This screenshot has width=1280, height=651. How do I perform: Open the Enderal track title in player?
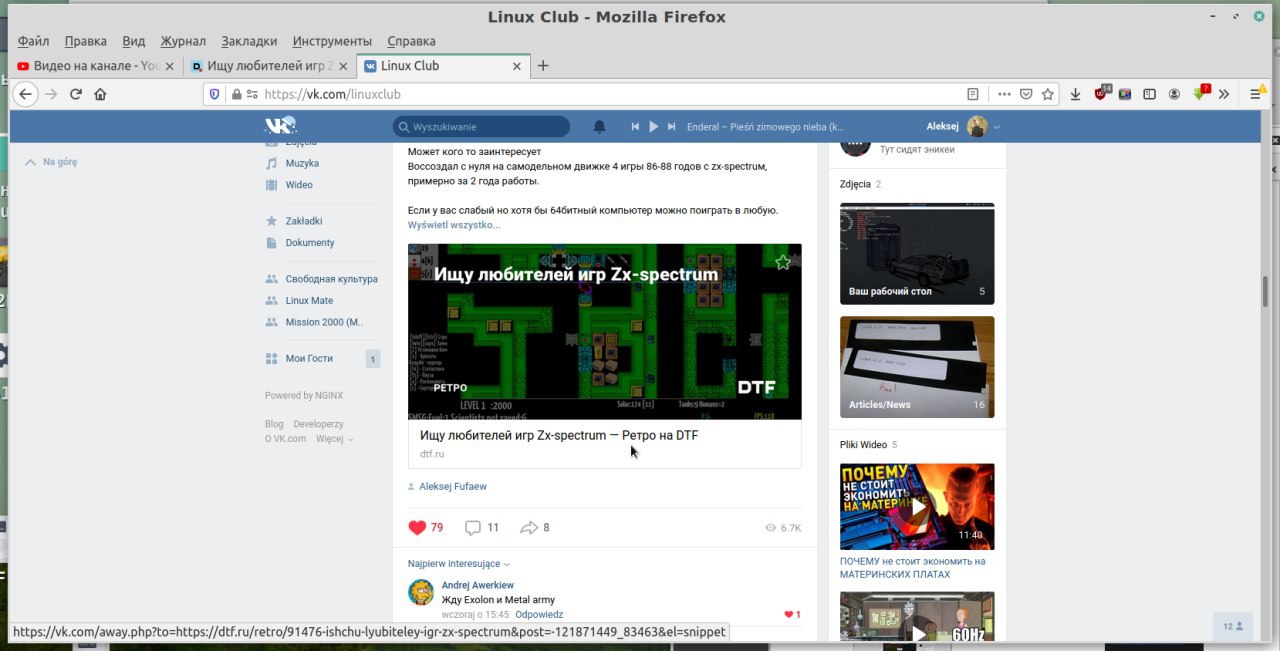765,127
